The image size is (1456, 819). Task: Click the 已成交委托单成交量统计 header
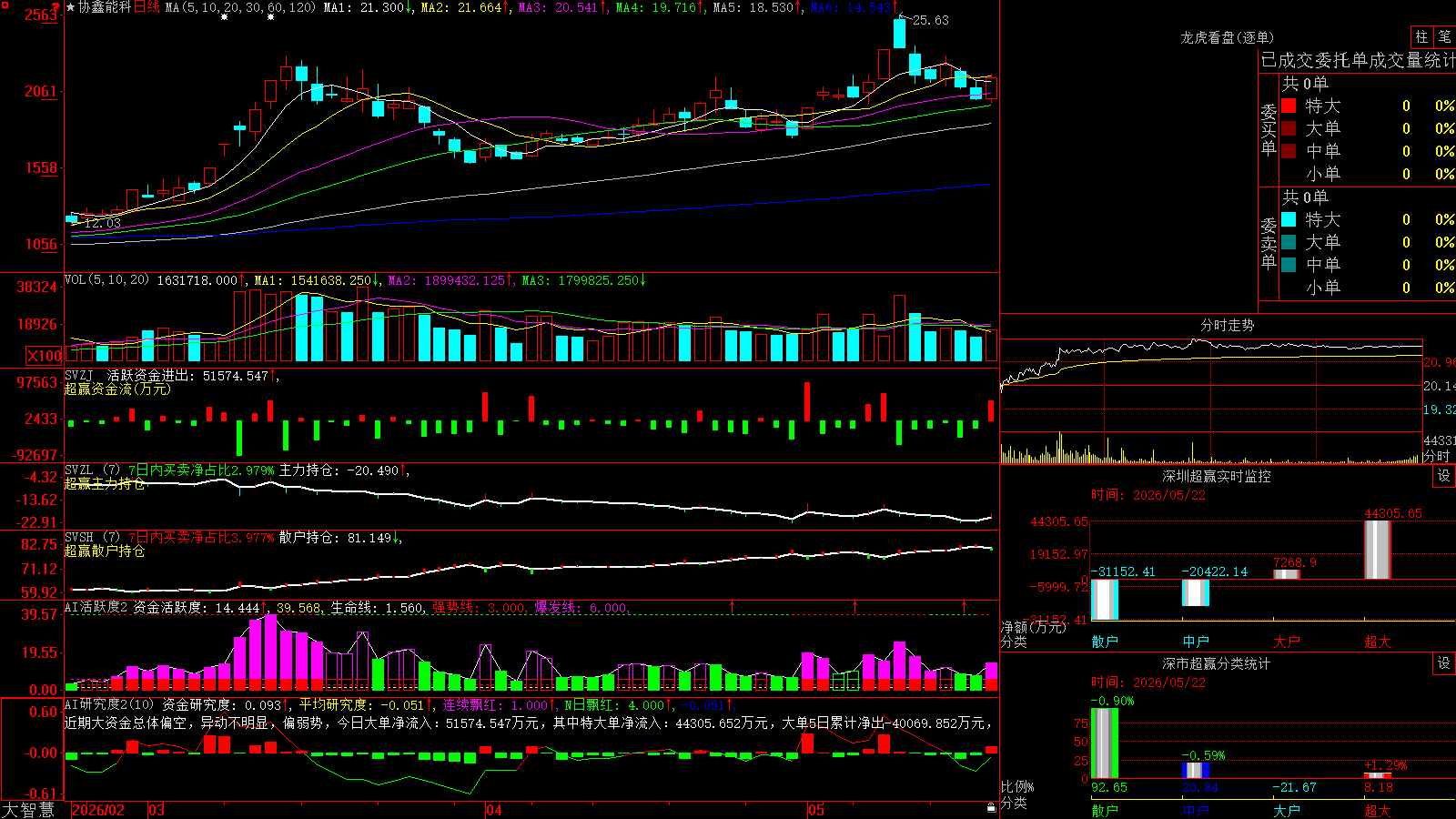pos(1359,60)
